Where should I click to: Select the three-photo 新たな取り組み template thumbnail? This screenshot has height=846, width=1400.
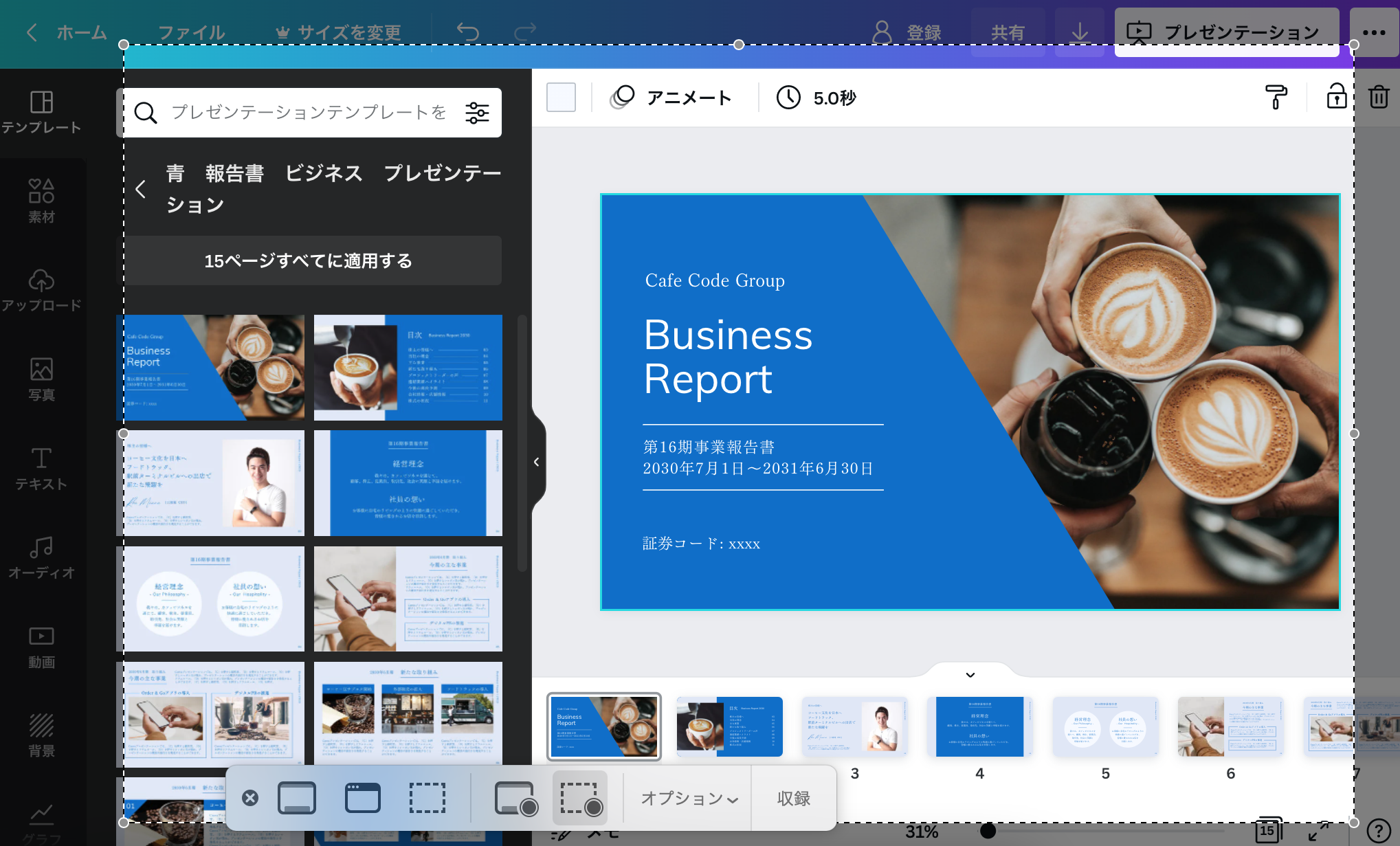click(x=408, y=713)
